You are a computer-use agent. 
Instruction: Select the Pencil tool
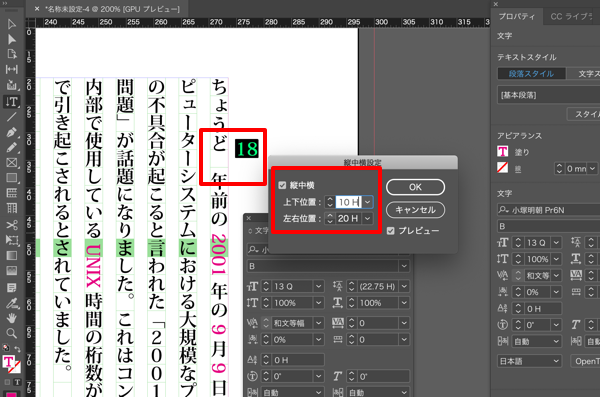[11, 148]
